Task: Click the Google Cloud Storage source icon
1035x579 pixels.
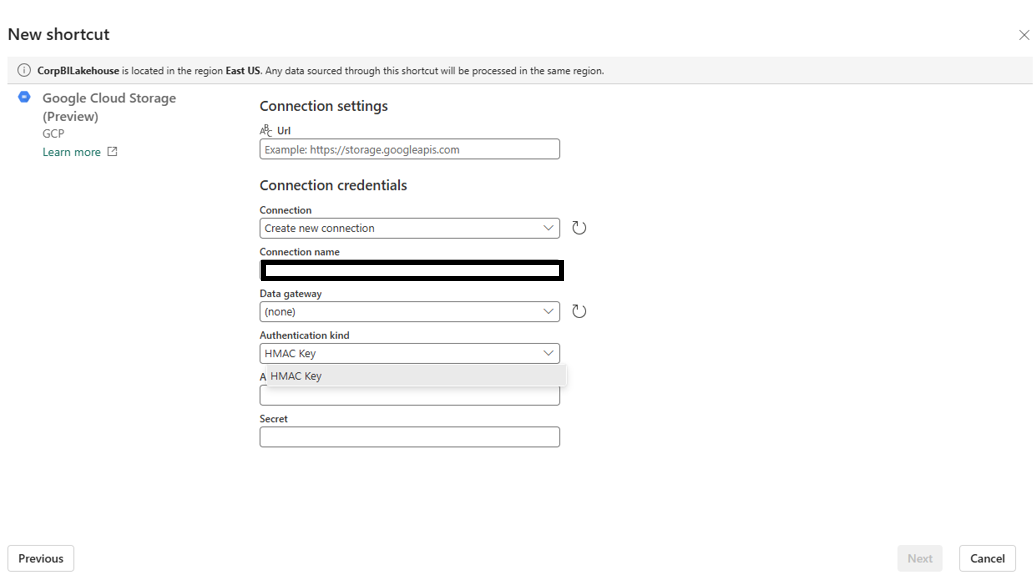Action: pyautogui.click(x=25, y=98)
